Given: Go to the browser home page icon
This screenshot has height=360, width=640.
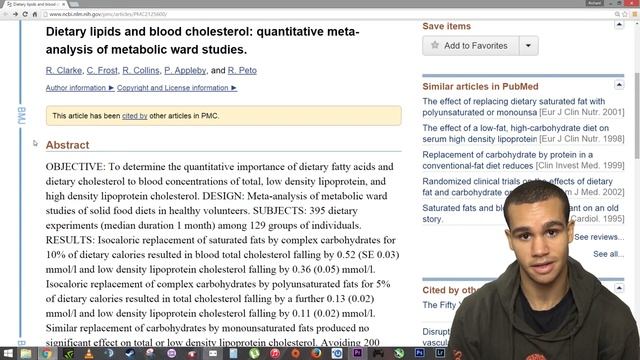Looking at the screenshot, I should 35,14.
